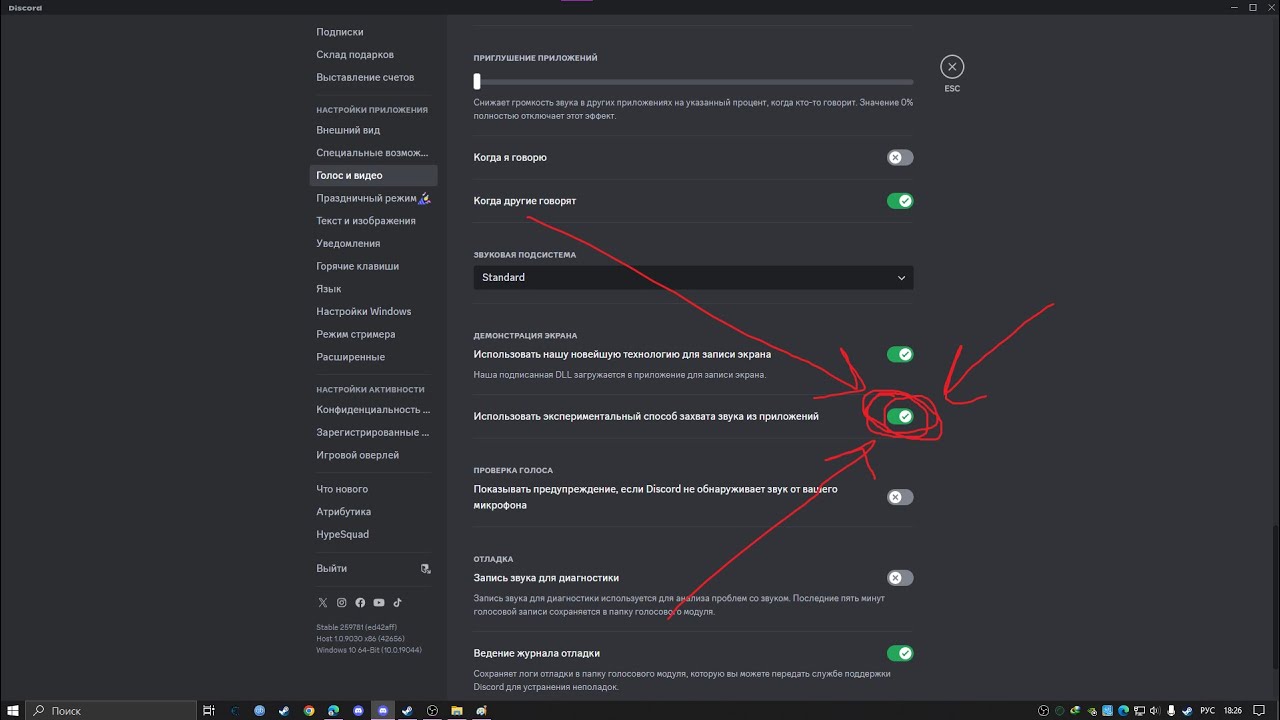Open the Windows Start menu

[12, 710]
